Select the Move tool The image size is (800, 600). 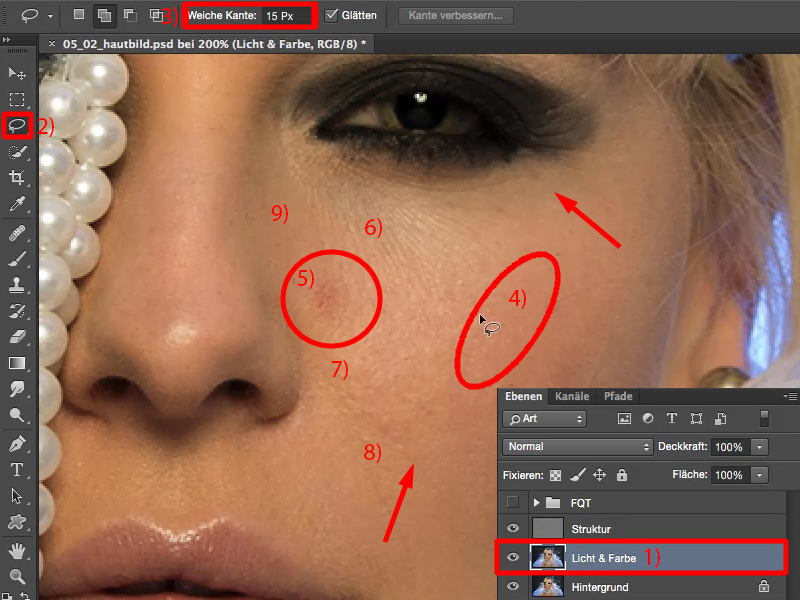[17, 73]
